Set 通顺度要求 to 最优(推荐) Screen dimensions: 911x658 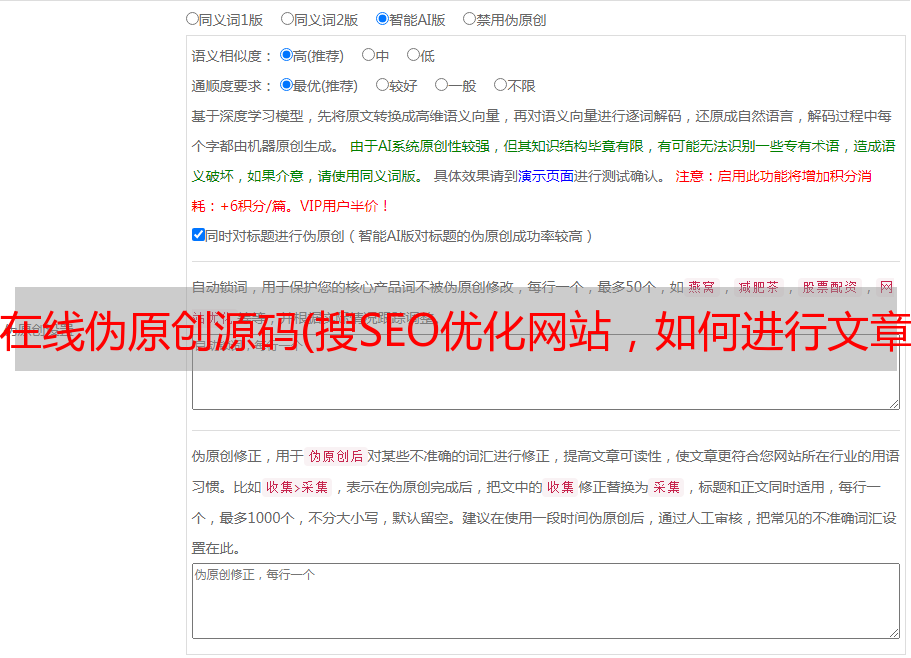[286, 85]
